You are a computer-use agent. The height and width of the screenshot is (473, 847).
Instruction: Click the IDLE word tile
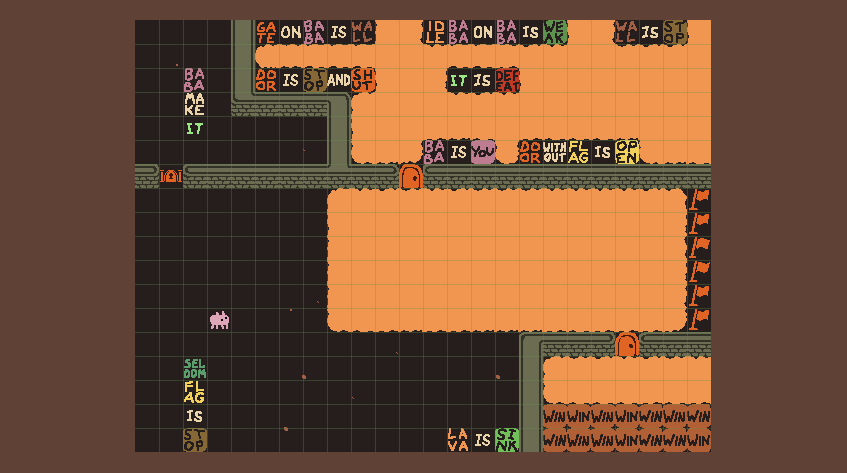(434, 32)
